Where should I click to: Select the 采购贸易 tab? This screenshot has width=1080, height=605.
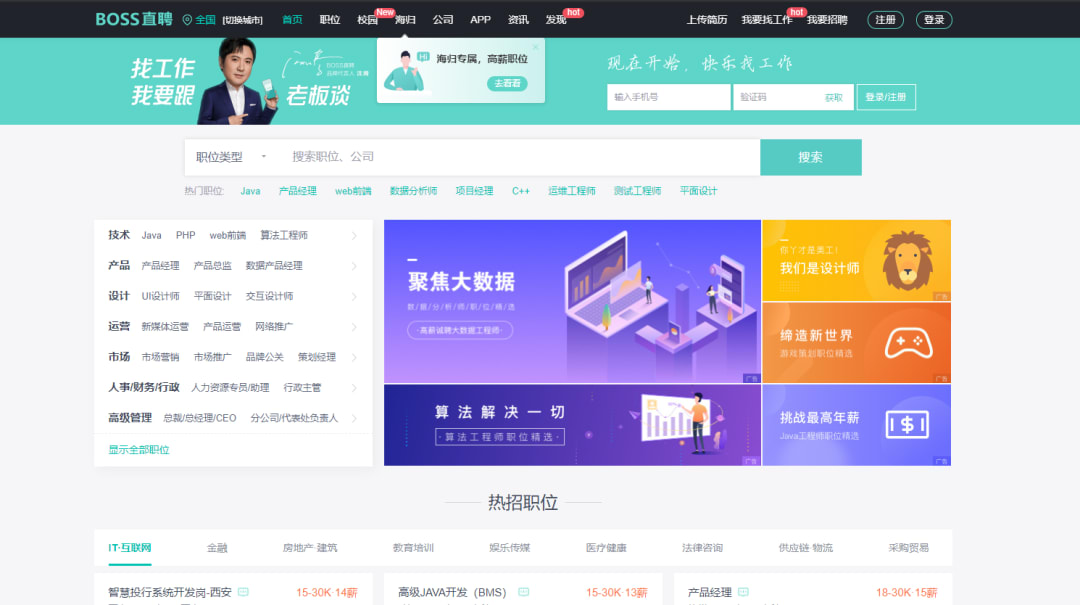[908, 548]
